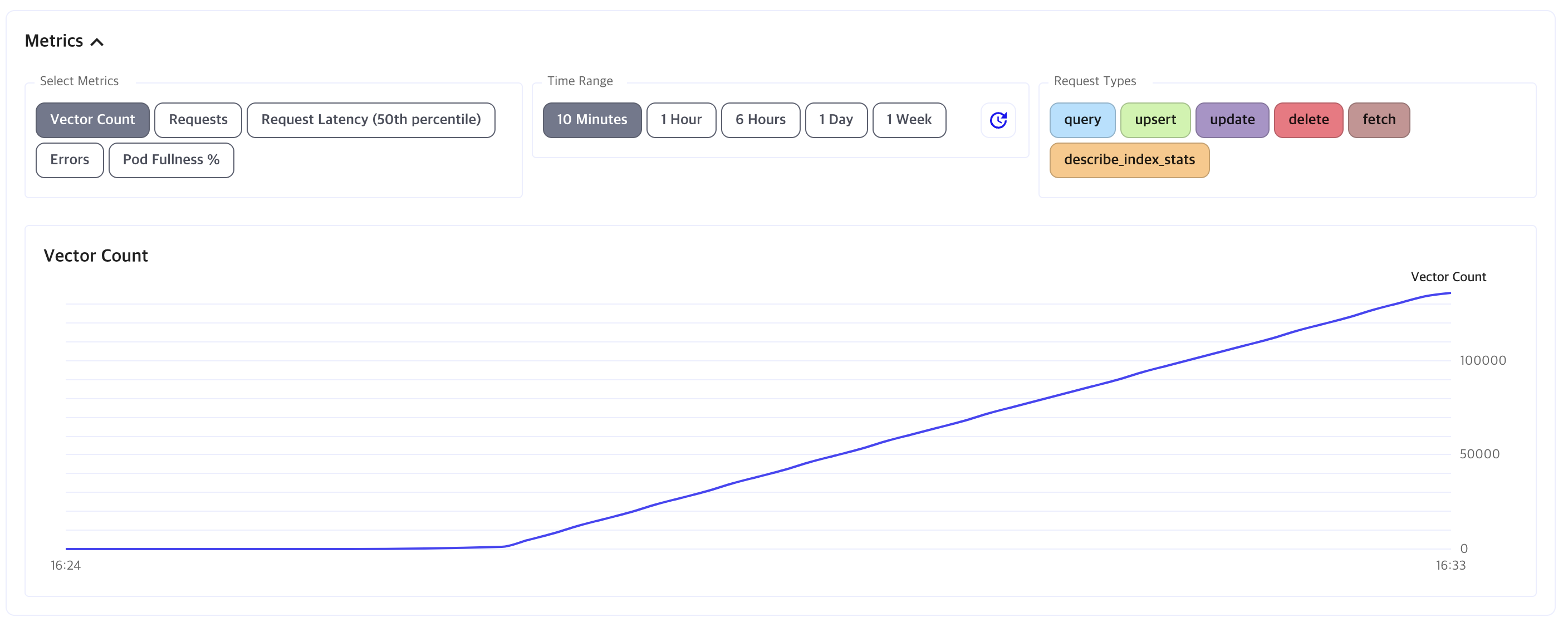Choose the 1 Day time range
The image size is (1568, 627).
point(836,120)
